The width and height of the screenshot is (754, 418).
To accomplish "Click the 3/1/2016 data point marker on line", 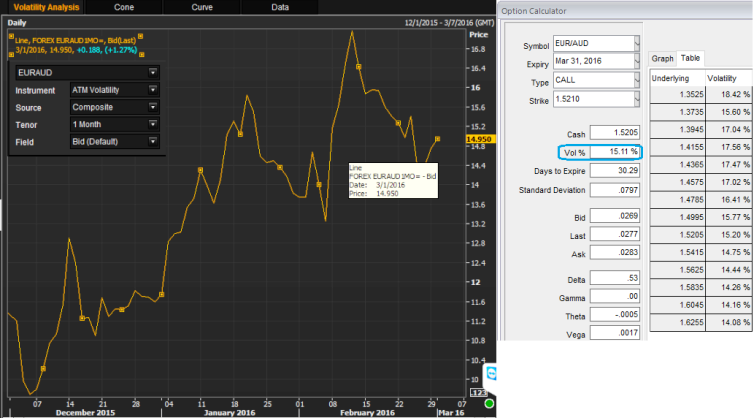I will 437,139.
